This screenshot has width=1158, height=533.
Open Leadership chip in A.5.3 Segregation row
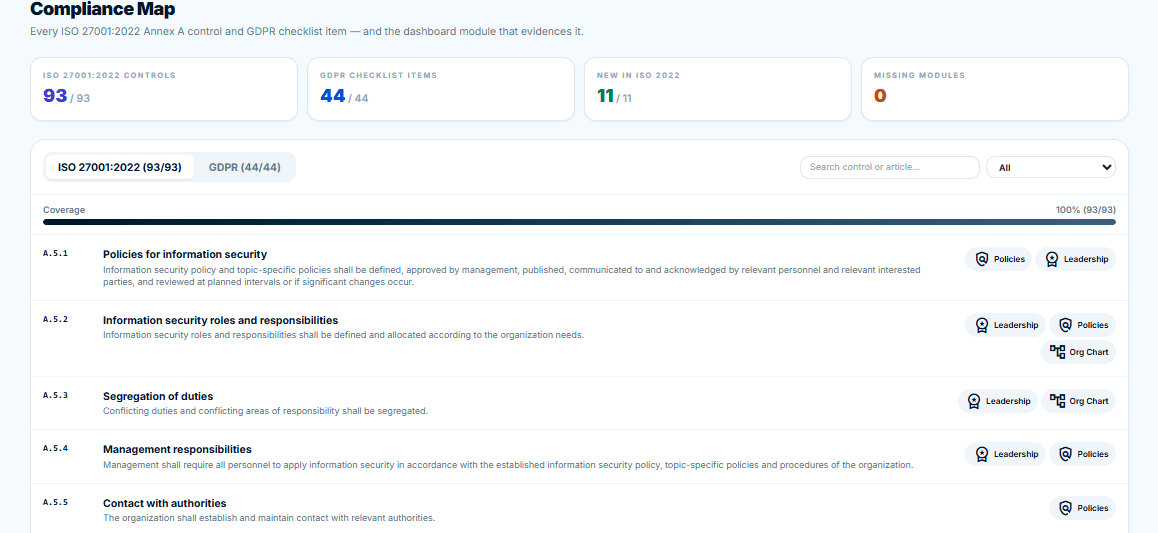998,401
